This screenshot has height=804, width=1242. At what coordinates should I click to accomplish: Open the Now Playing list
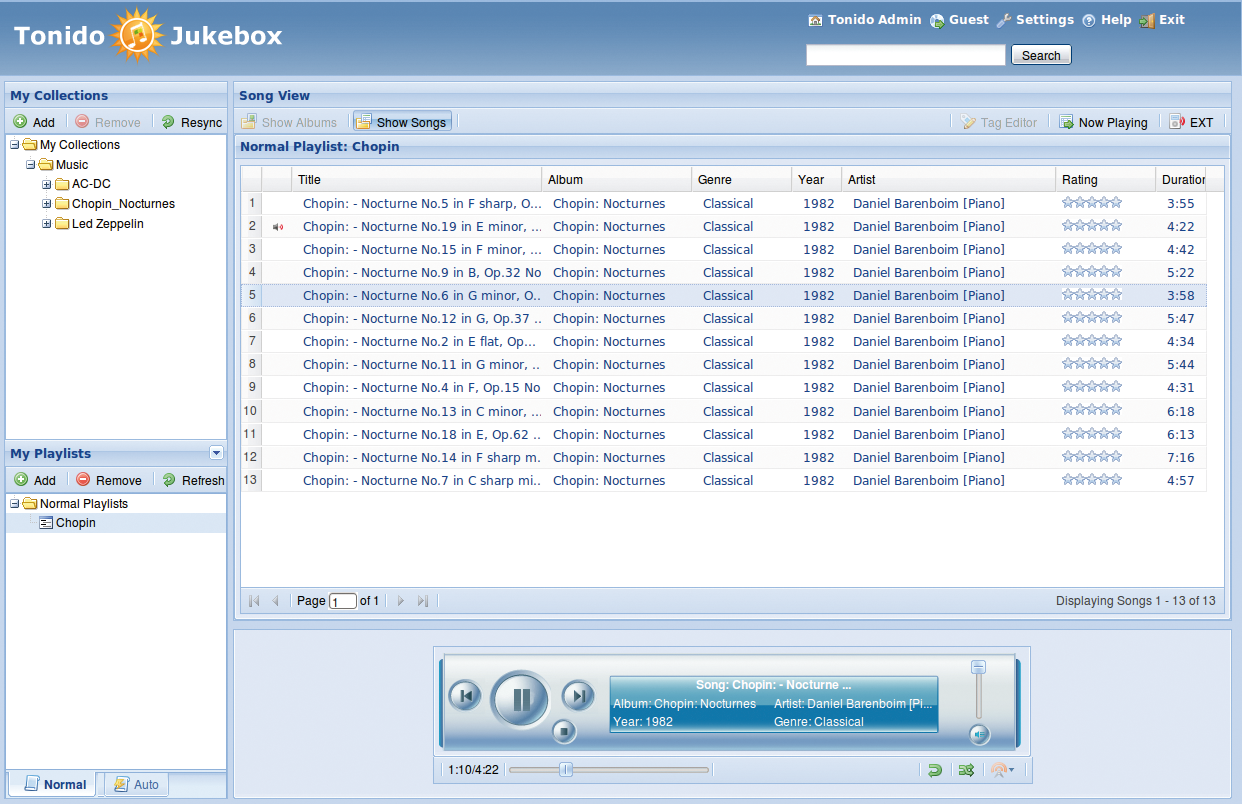coord(1103,122)
